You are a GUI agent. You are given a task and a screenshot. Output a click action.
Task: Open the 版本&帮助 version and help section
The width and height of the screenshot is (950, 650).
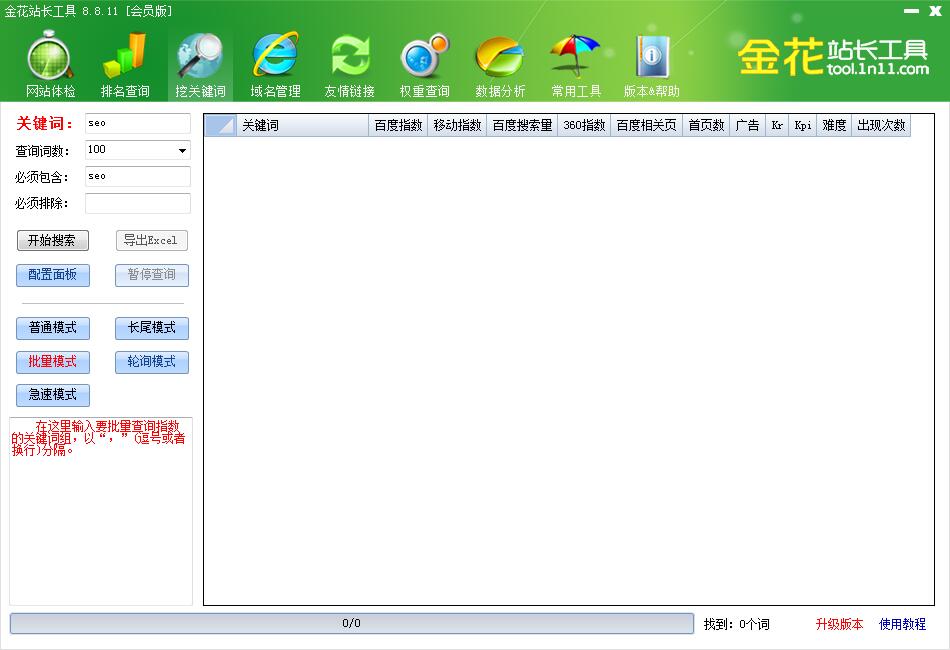[x=651, y=65]
